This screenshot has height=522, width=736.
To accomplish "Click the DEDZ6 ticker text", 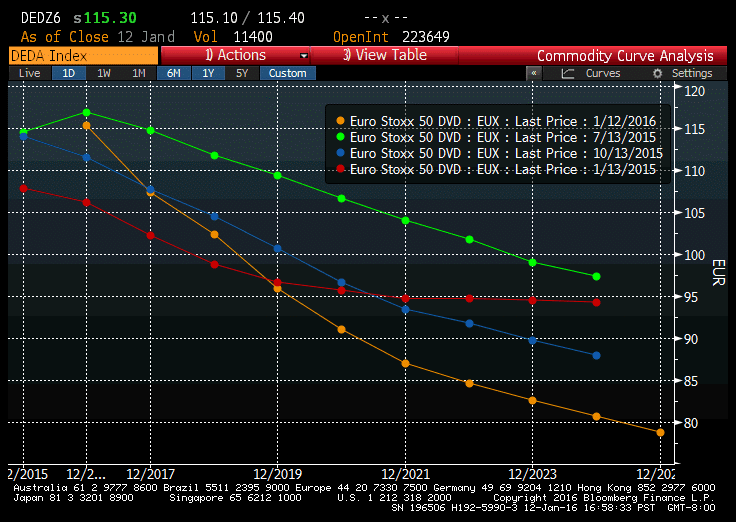I will click(x=41, y=18).
